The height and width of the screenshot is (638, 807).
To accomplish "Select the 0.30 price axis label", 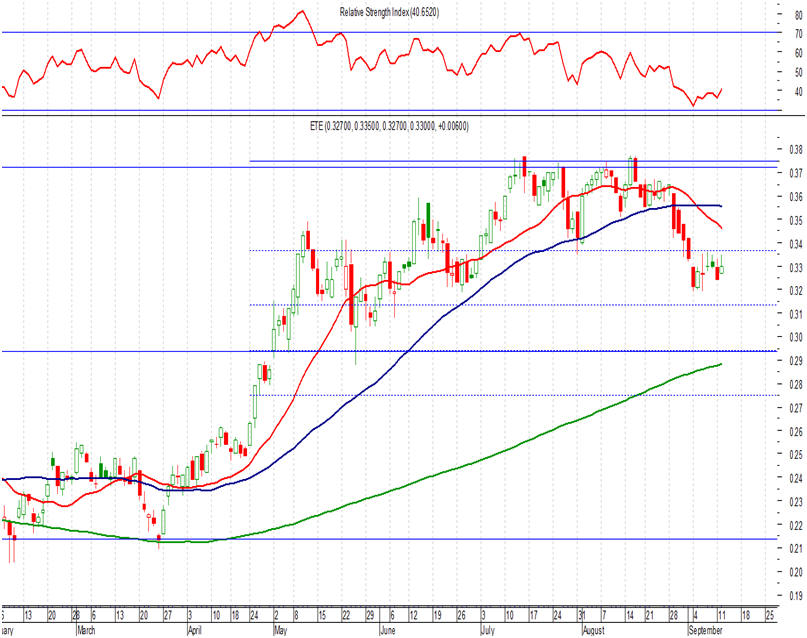I will (x=796, y=337).
